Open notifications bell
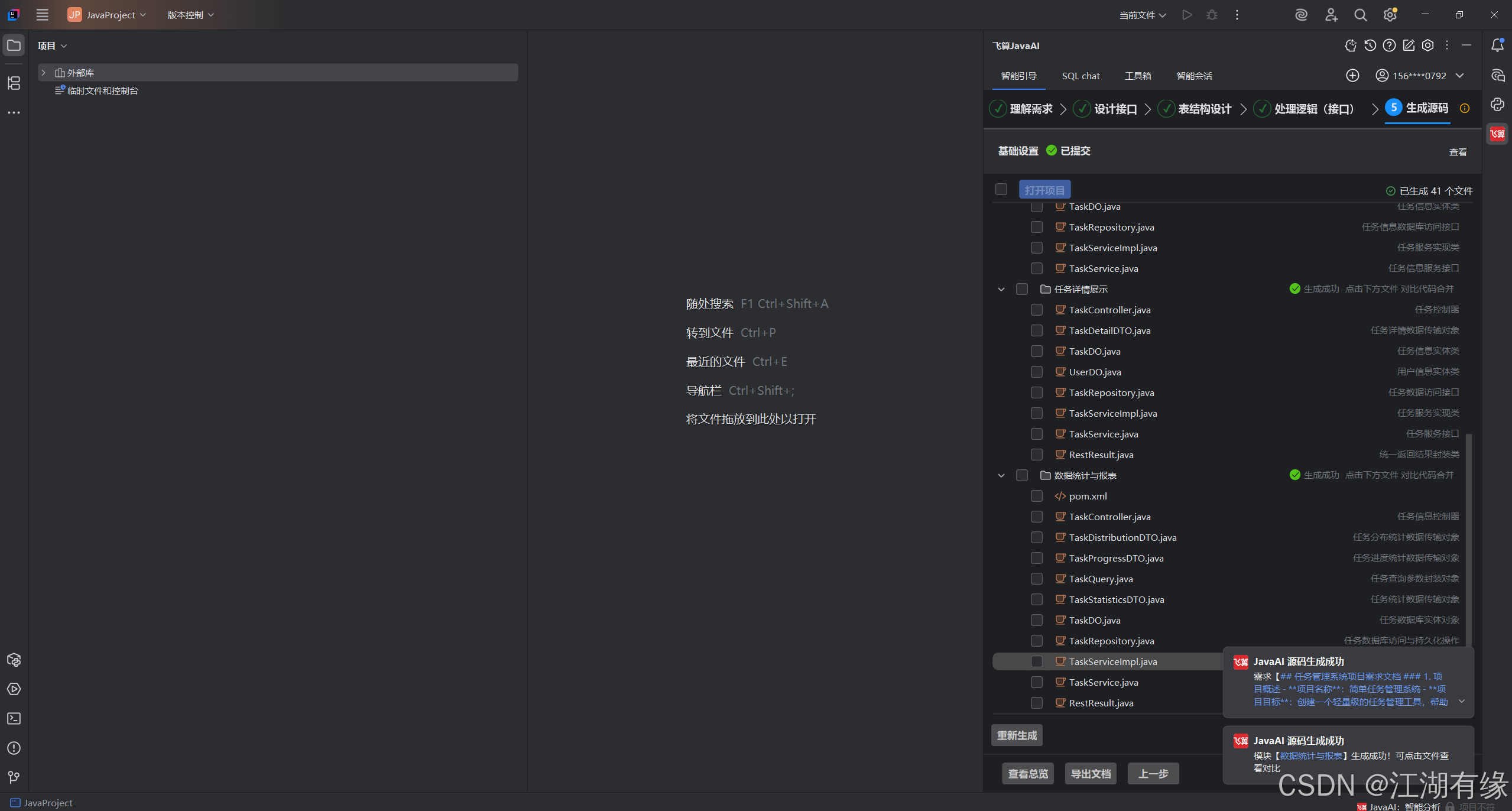This screenshot has width=1512, height=811. 1497,45
